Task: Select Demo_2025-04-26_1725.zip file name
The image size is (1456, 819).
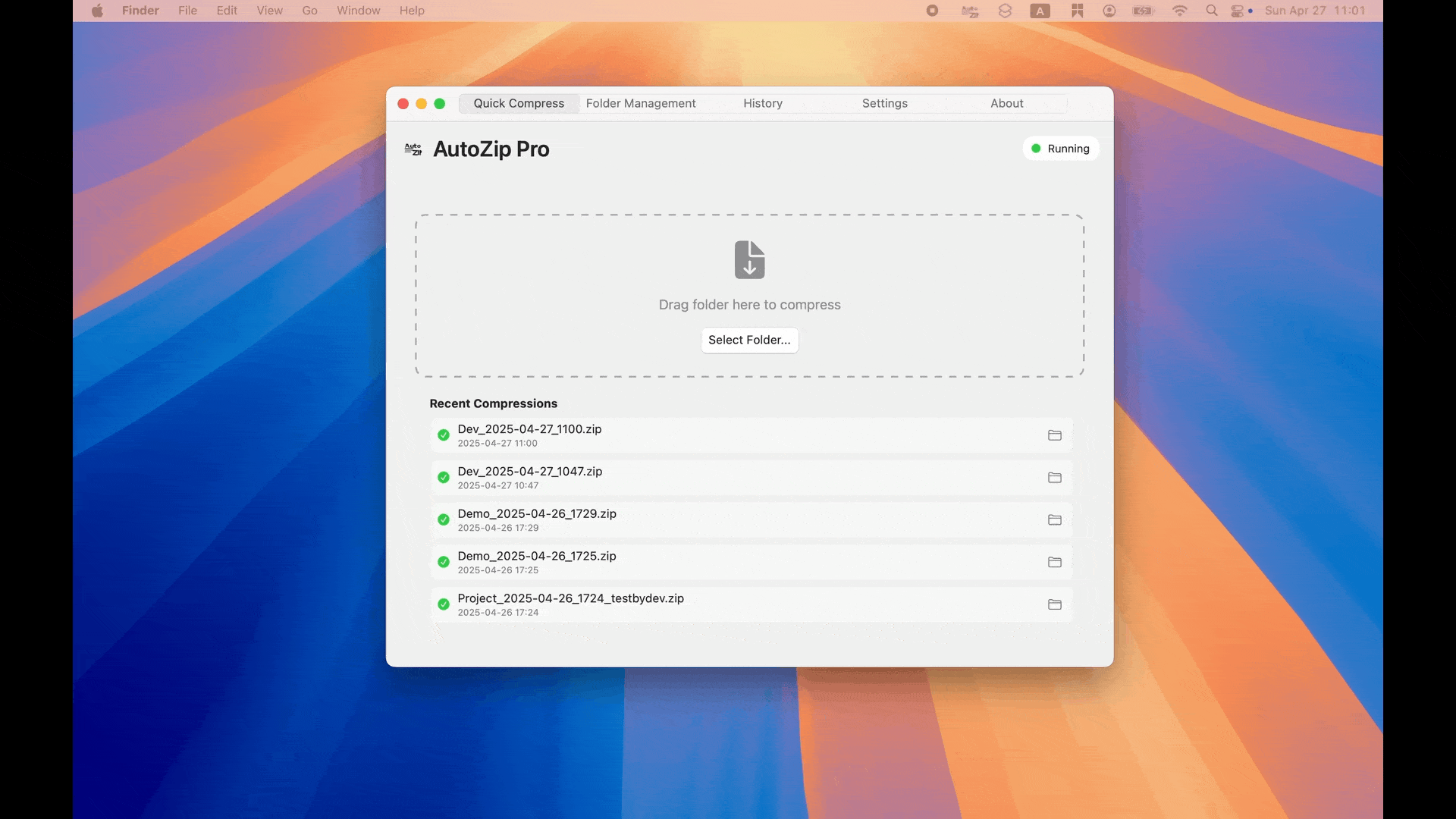Action: [537, 557]
